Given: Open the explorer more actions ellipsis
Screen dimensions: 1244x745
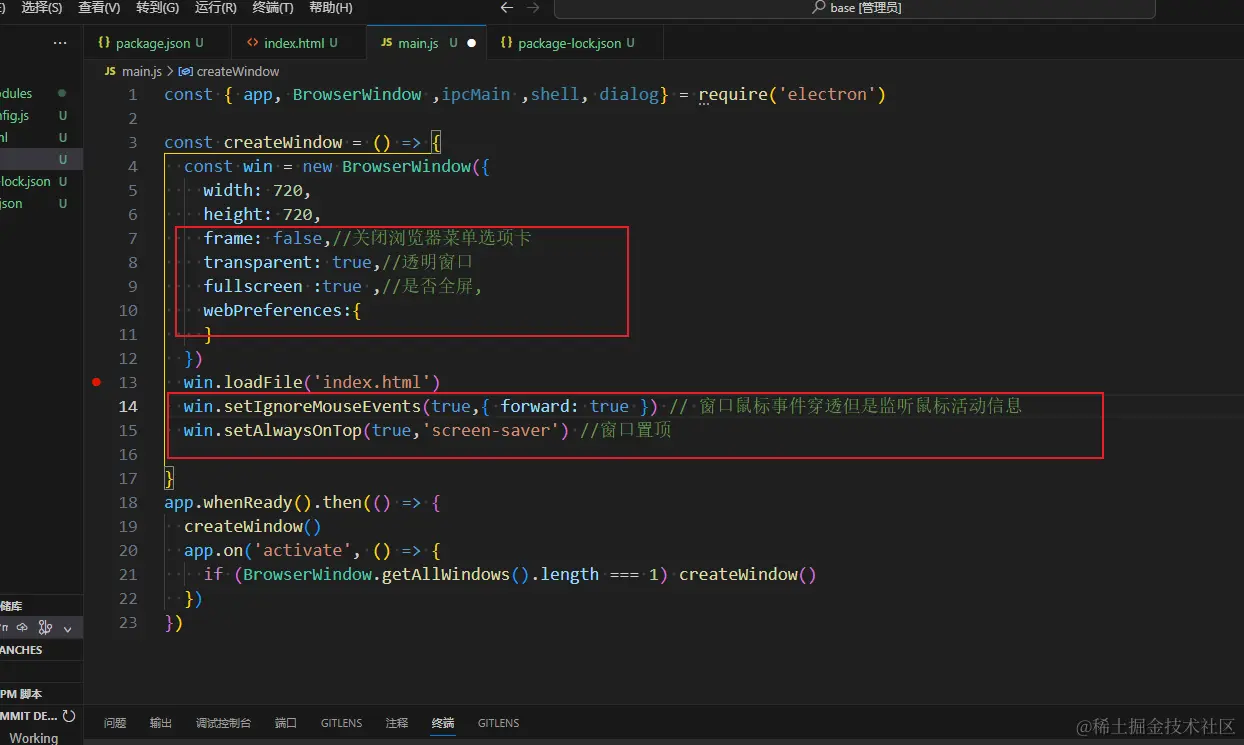Looking at the screenshot, I should click(60, 43).
